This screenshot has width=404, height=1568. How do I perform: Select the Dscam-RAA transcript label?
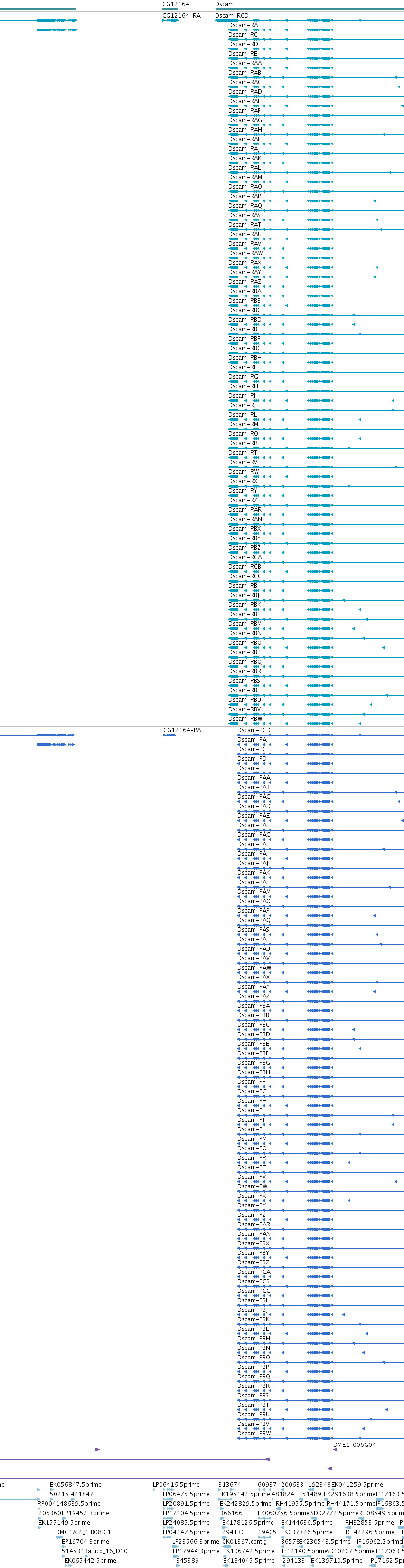point(245,63)
